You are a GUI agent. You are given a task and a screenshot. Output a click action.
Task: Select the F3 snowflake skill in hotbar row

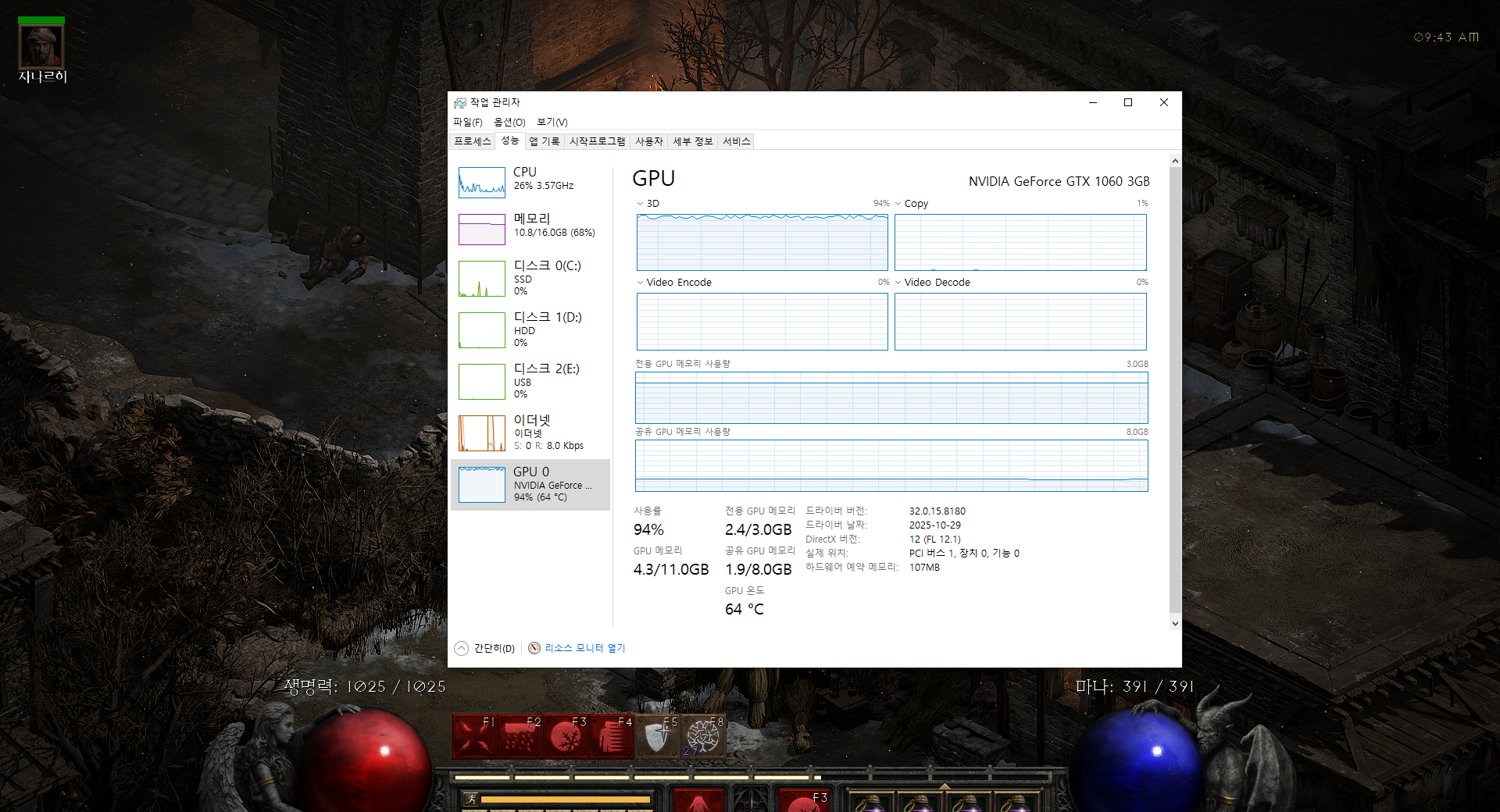point(566,736)
